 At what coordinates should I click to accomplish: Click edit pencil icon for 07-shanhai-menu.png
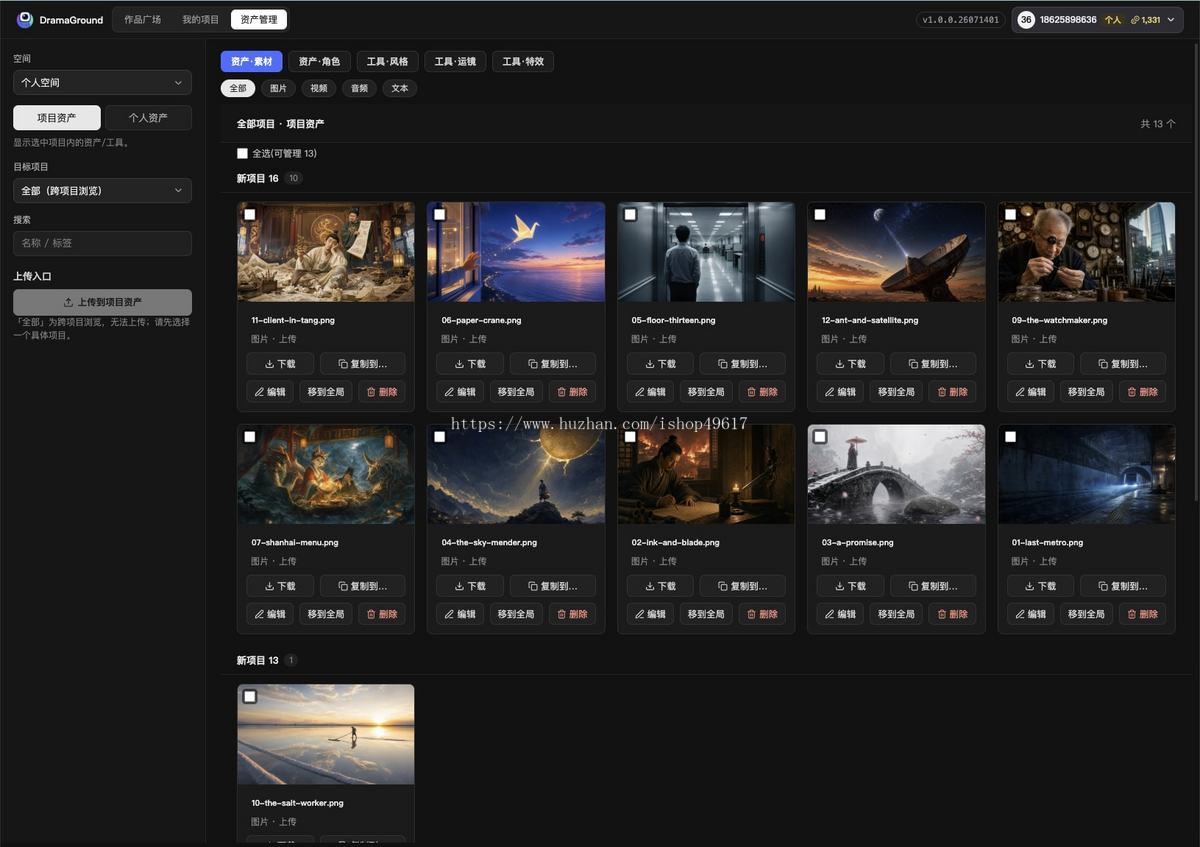pyautogui.click(x=260, y=614)
